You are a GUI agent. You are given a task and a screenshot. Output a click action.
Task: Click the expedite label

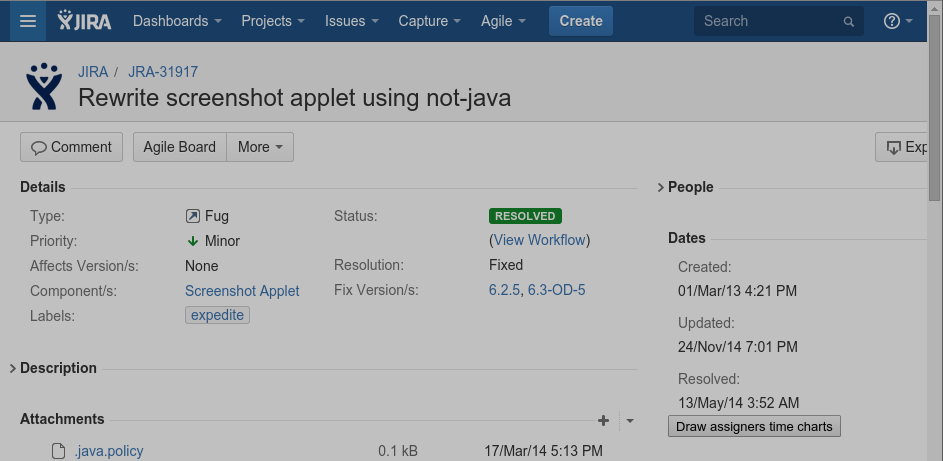tap(217, 316)
